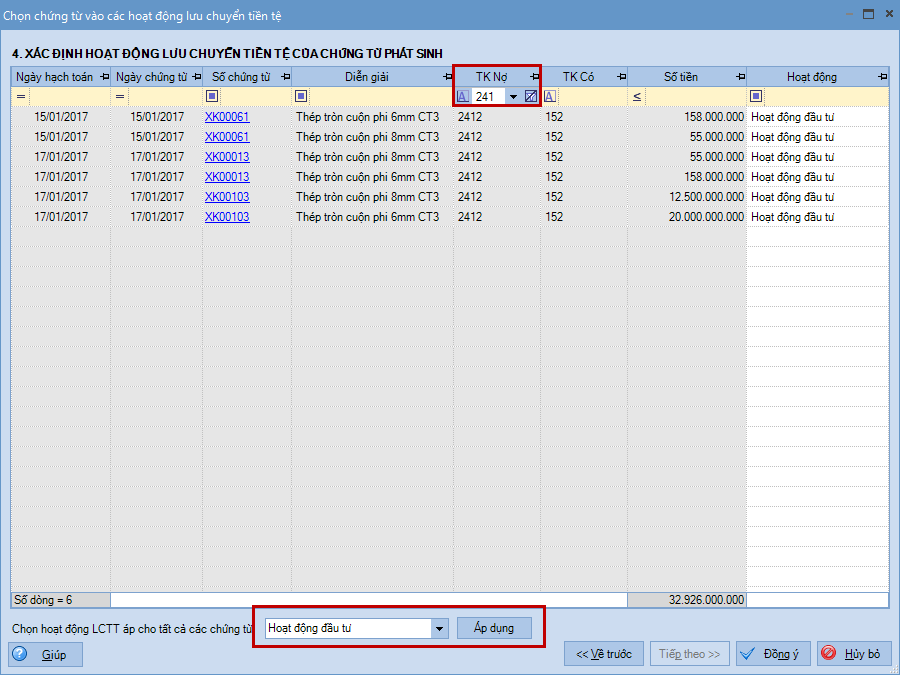This screenshot has width=900, height=675.
Task: Click the Áp dụng button
Action: pyautogui.click(x=494, y=628)
